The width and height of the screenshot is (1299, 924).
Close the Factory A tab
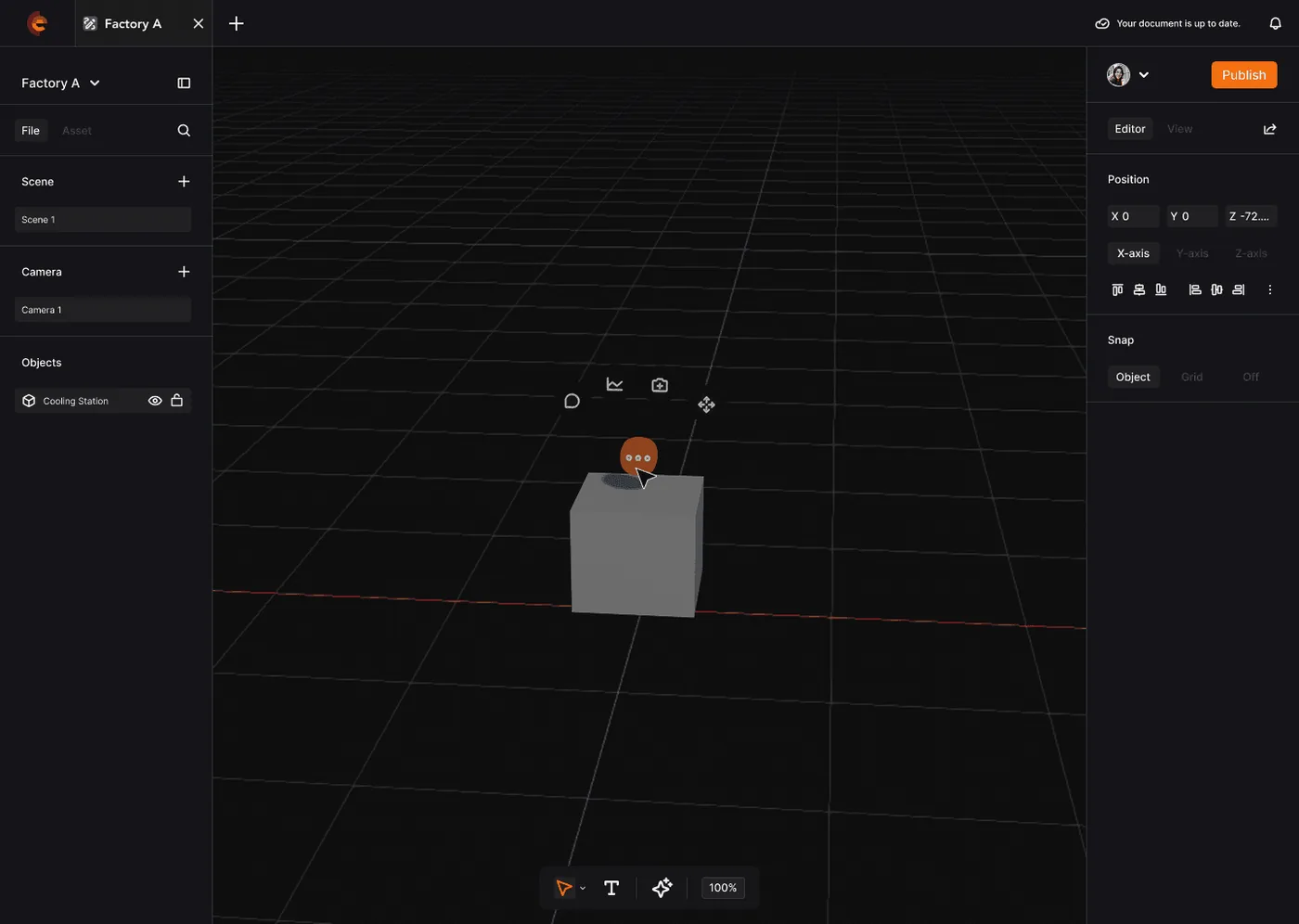198,23
